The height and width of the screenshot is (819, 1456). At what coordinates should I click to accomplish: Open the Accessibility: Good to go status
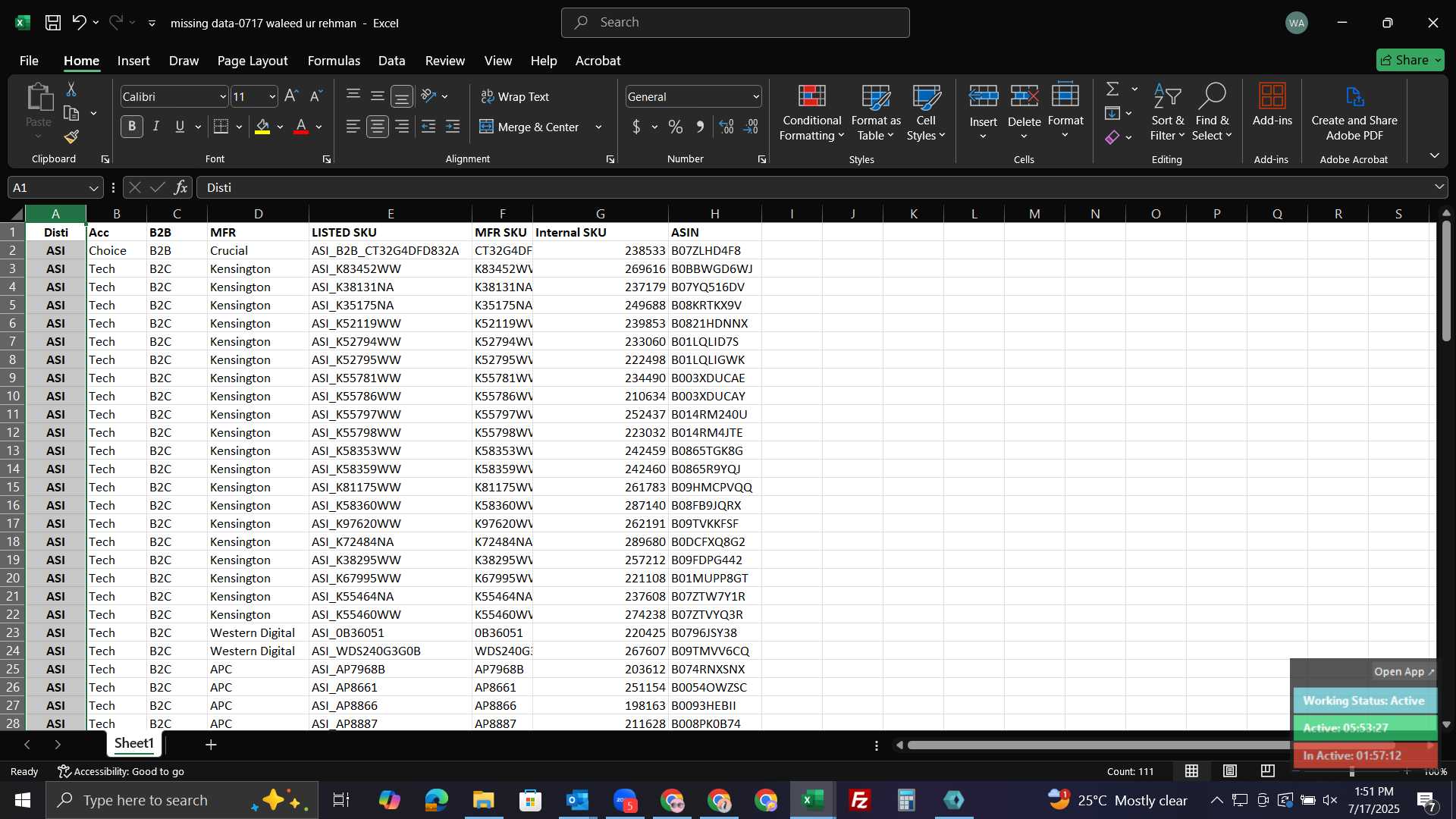(x=121, y=771)
